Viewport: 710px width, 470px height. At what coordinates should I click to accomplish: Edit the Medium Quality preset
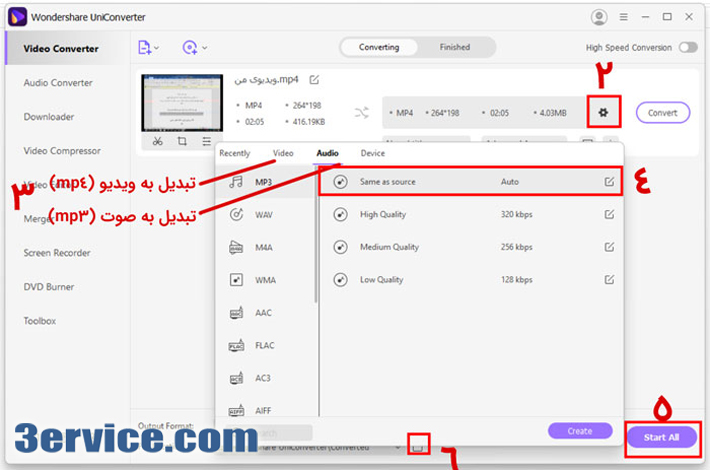609,247
